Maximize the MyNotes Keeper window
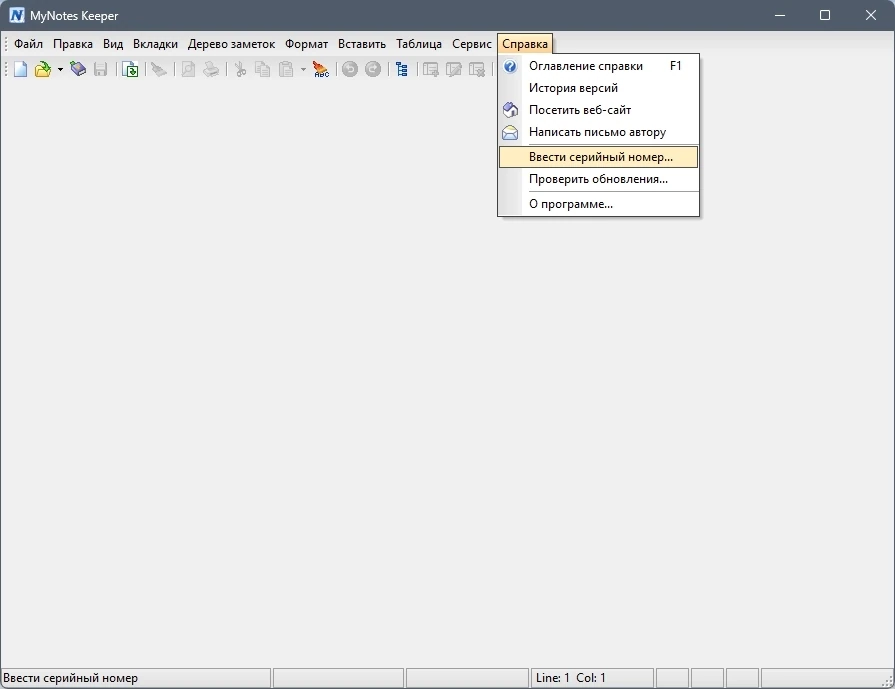 [825, 15]
